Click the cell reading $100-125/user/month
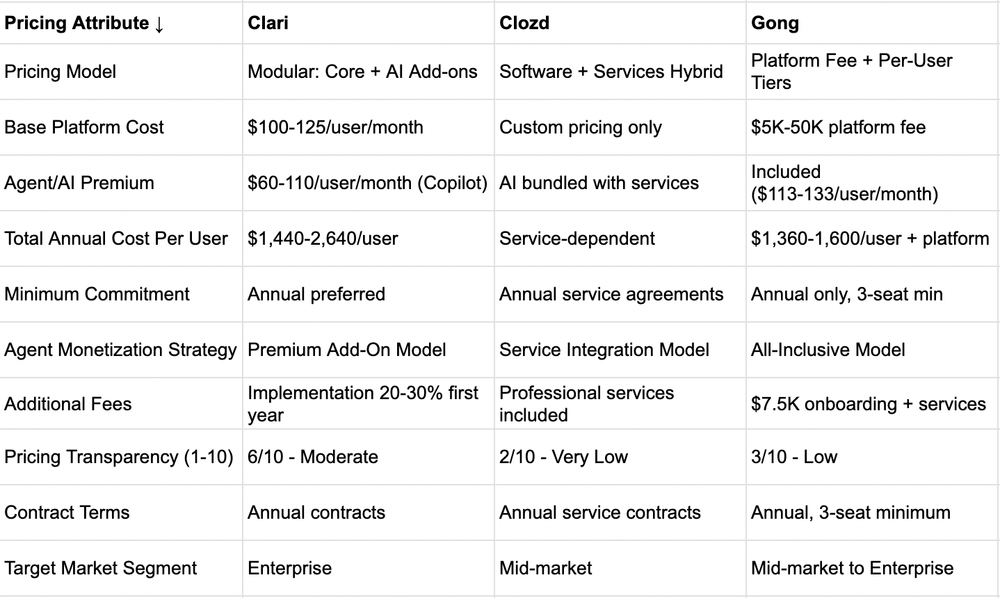 tap(368, 128)
